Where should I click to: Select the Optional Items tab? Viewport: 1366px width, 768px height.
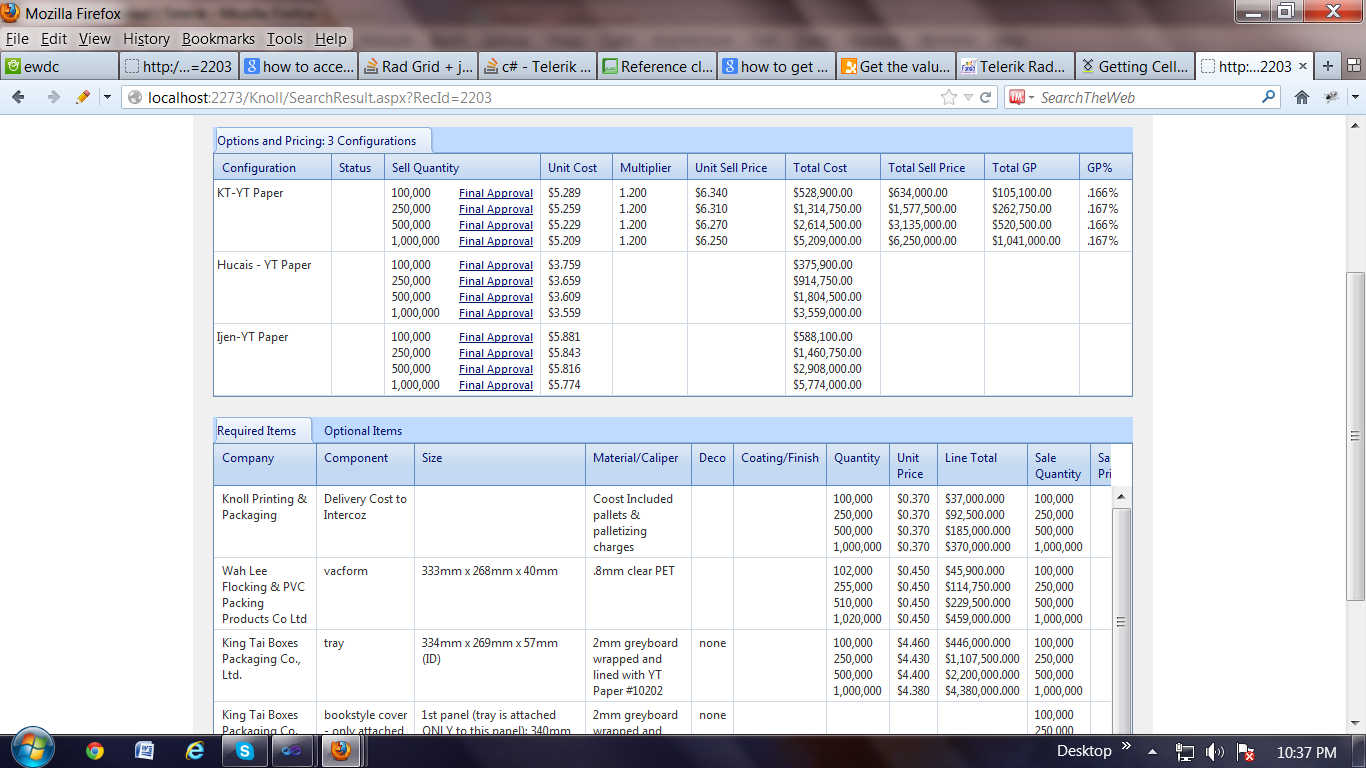[x=363, y=431]
